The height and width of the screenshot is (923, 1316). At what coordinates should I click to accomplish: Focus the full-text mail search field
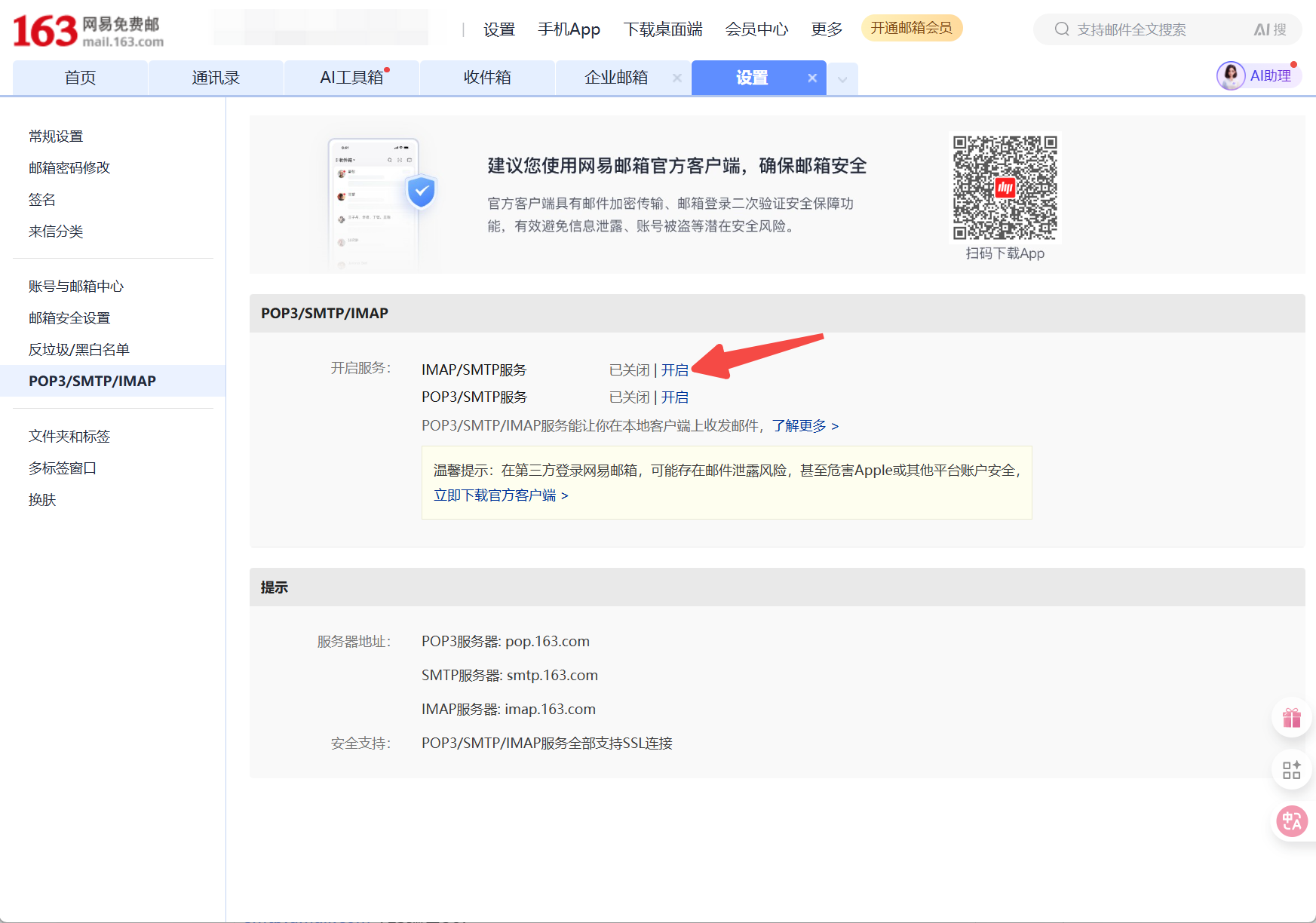click(1154, 29)
